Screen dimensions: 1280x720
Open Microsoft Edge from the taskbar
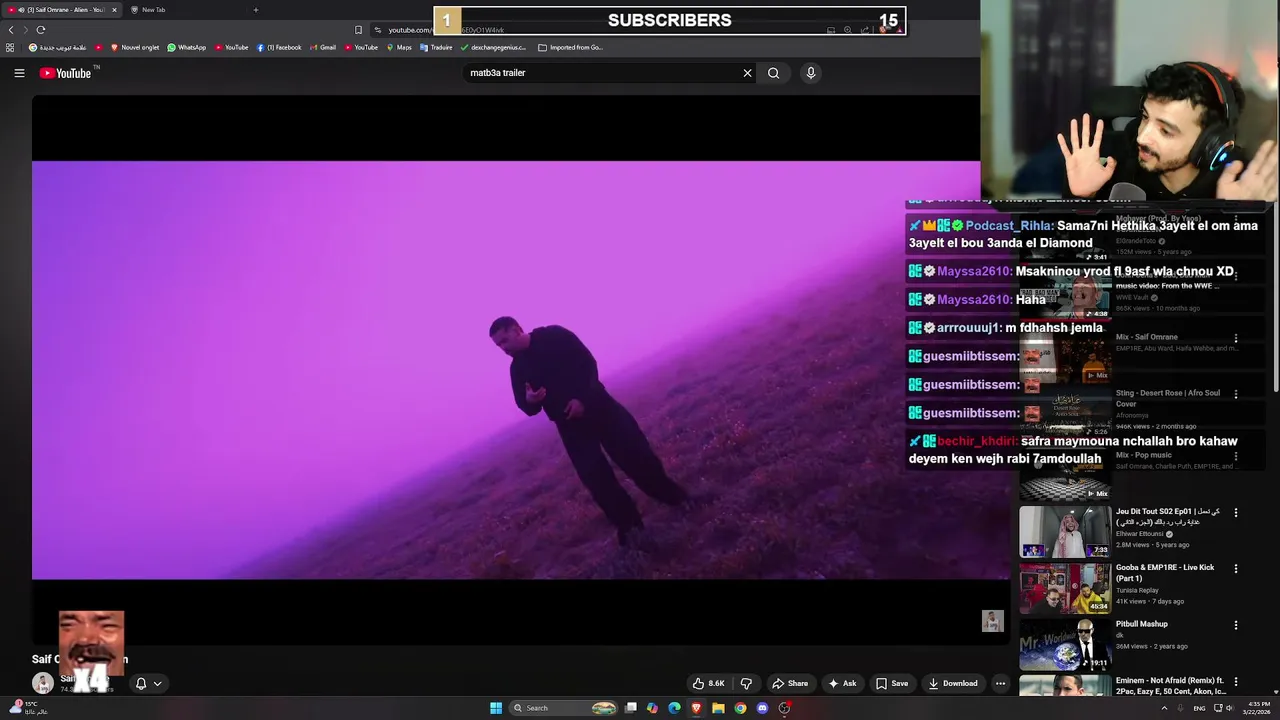[x=674, y=708]
